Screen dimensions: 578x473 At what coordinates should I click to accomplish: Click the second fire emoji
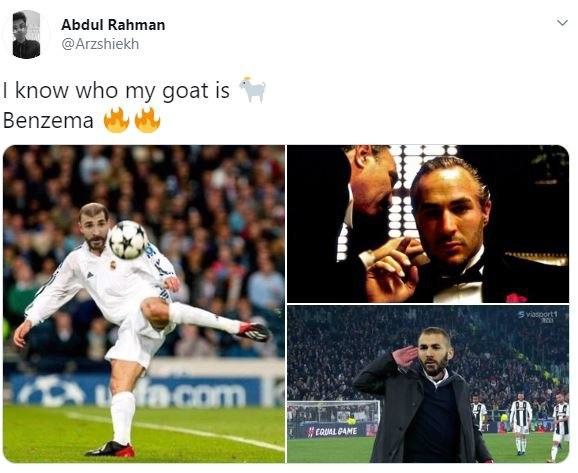[x=147, y=120]
